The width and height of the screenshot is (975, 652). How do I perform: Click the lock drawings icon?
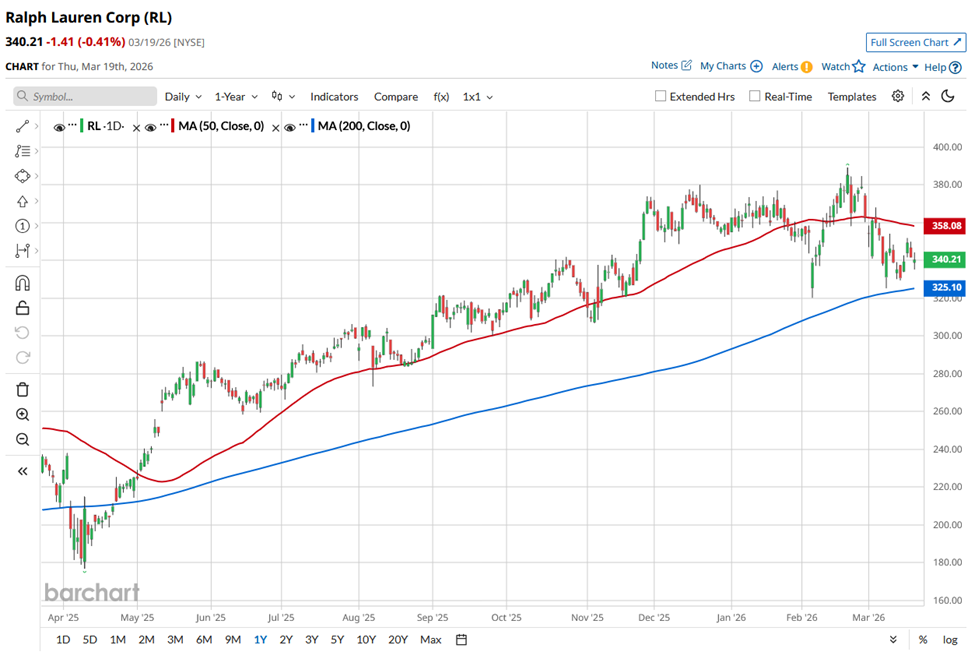22,308
